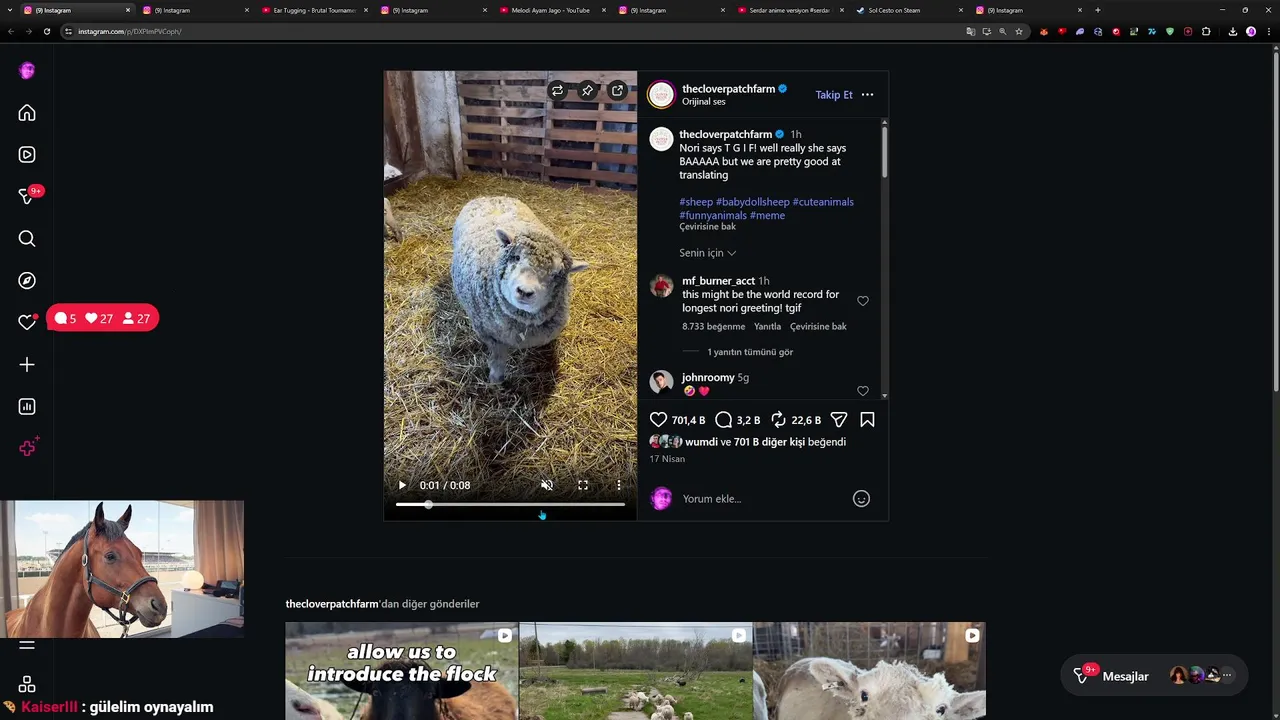Open the allow us to introduce the flock thumbnail
Viewport: 1280px width, 720px height.
[401, 671]
